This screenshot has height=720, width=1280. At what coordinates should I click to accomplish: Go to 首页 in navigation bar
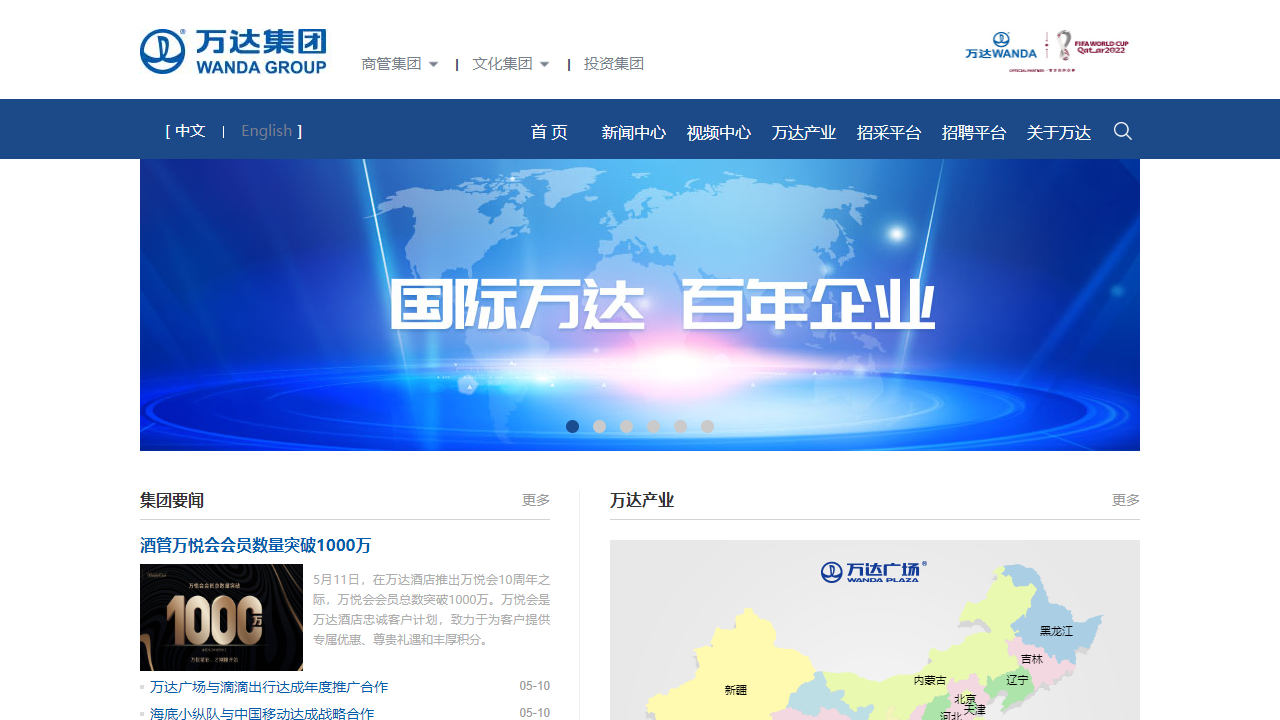pyautogui.click(x=549, y=132)
